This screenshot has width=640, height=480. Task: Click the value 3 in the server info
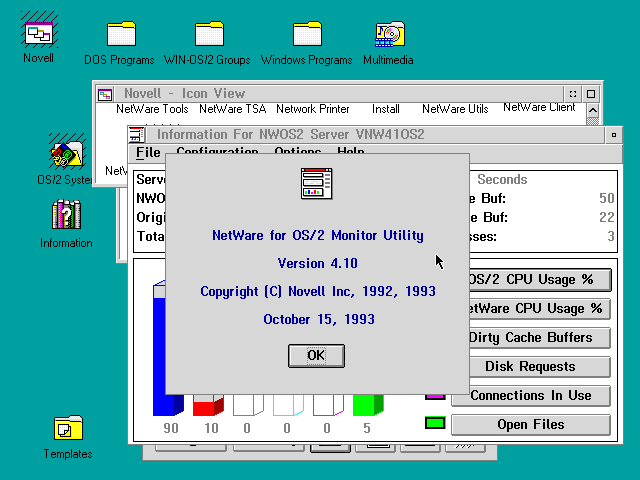click(x=611, y=236)
